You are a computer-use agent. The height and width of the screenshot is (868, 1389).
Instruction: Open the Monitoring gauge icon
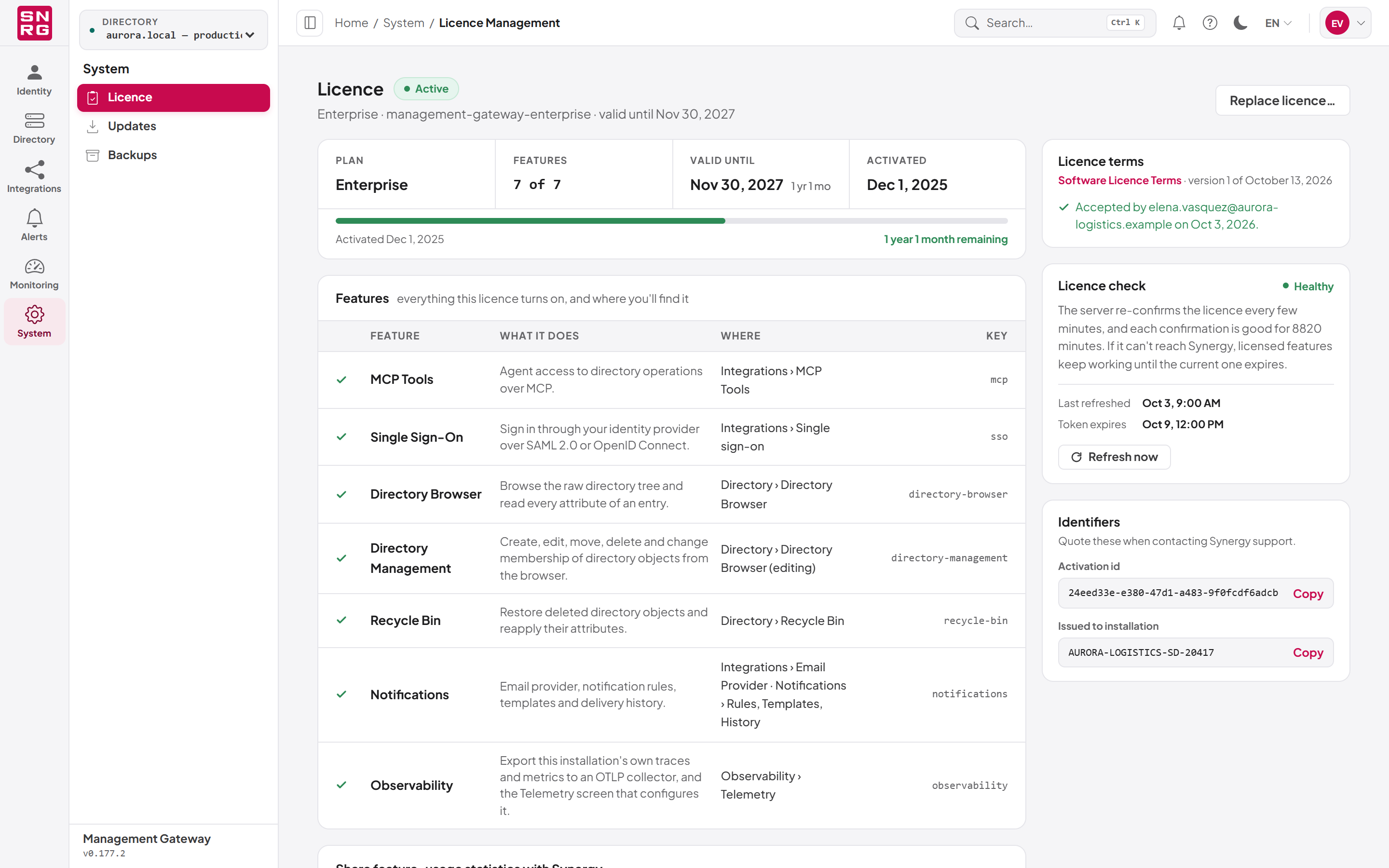pos(34,266)
